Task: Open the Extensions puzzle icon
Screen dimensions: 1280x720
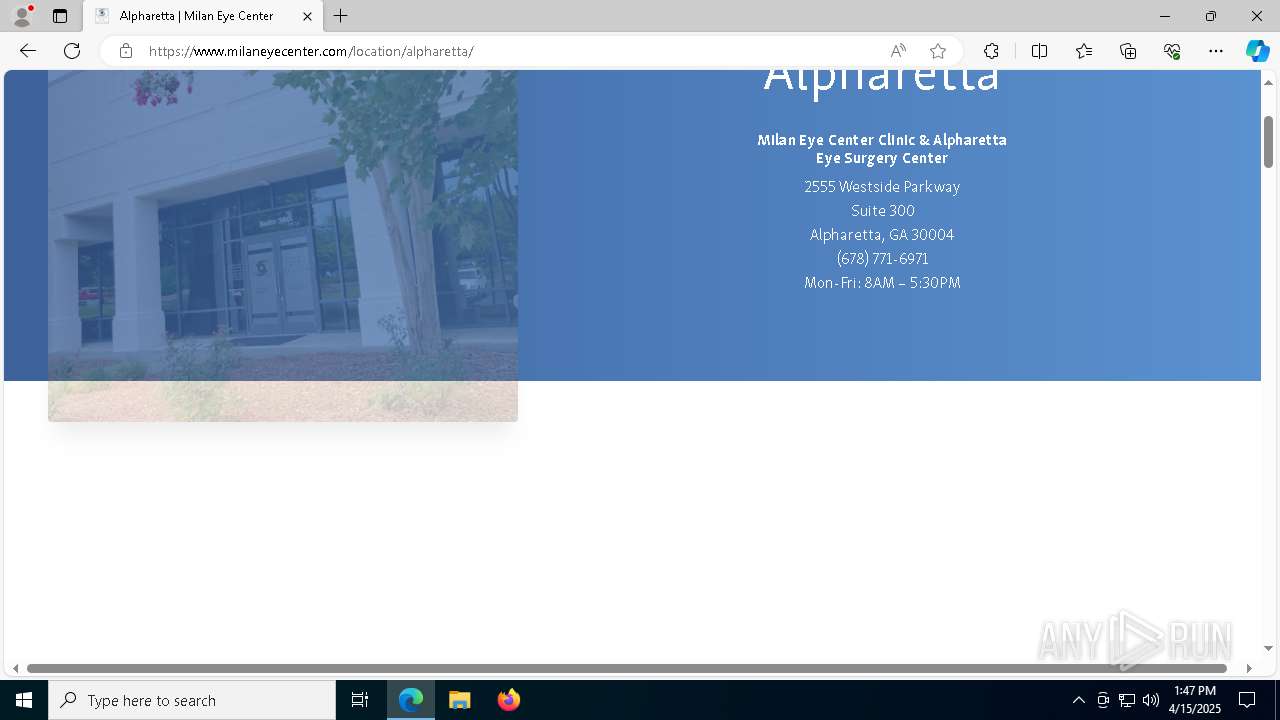Action: [x=991, y=51]
